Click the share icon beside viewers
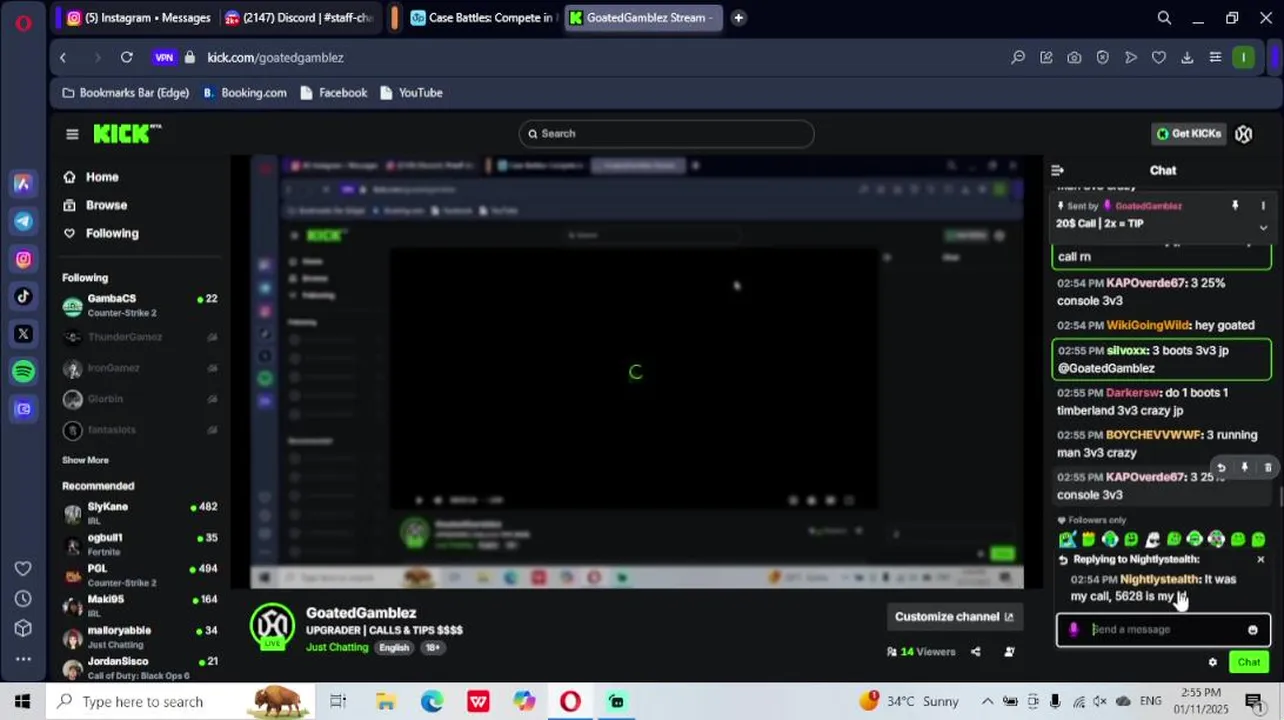 tap(975, 652)
